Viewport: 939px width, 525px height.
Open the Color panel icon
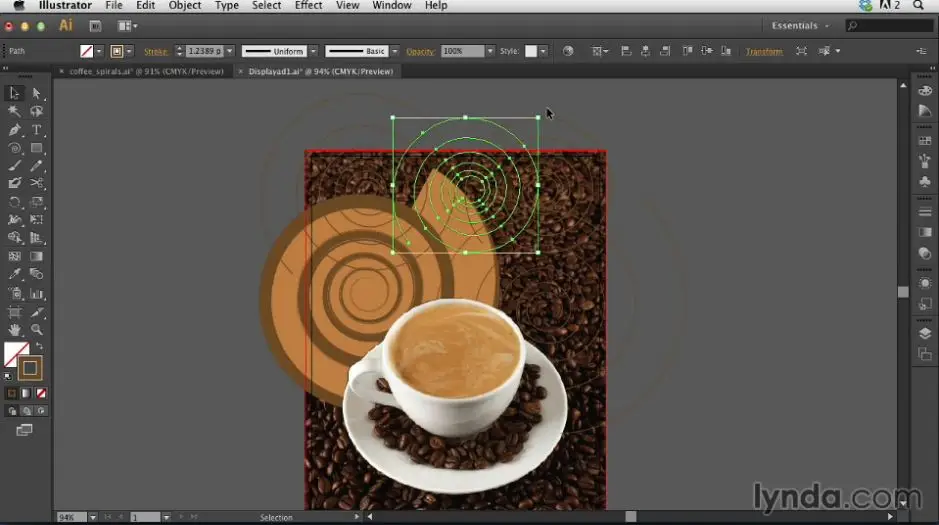coord(925,91)
